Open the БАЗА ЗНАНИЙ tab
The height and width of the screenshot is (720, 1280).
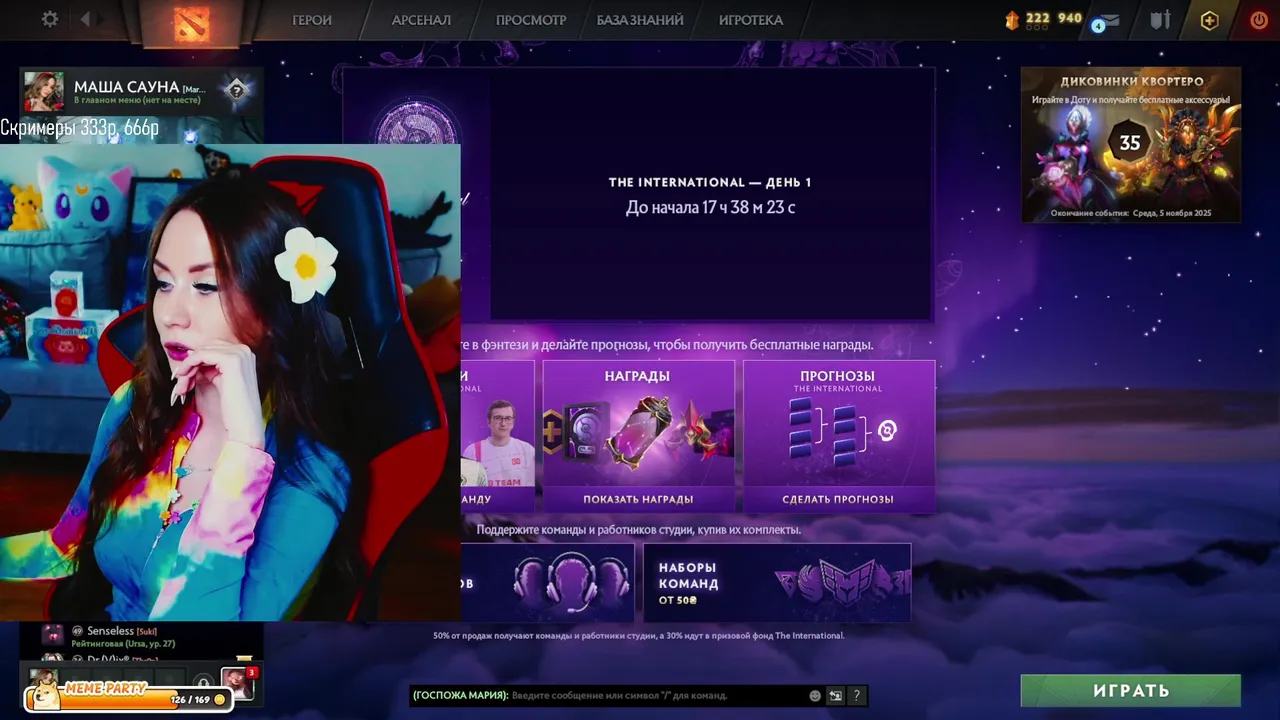[640, 20]
